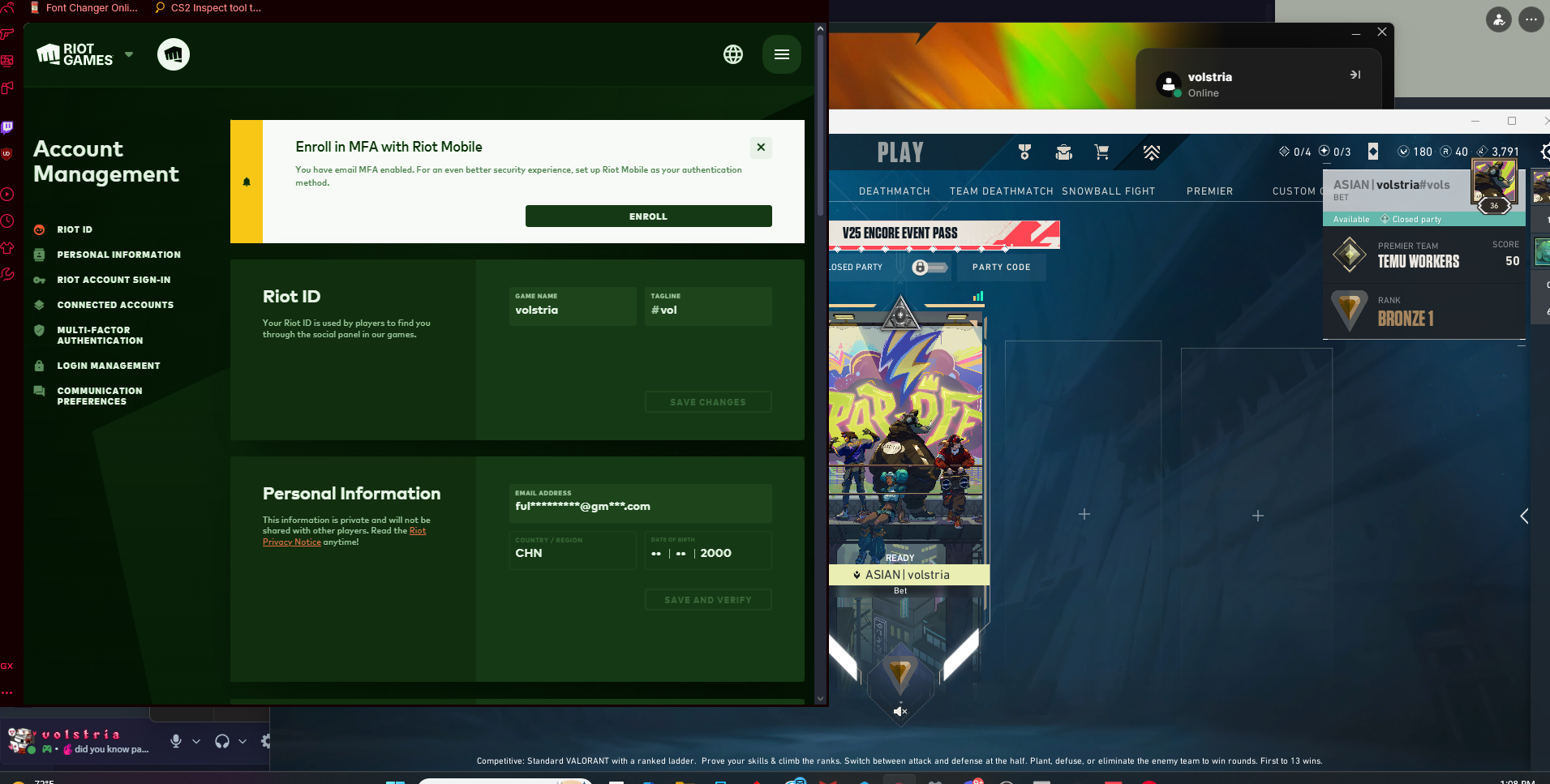Collapse the volstria Online panel arrow
Viewport: 1550px width, 784px height.
point(1355,75)
